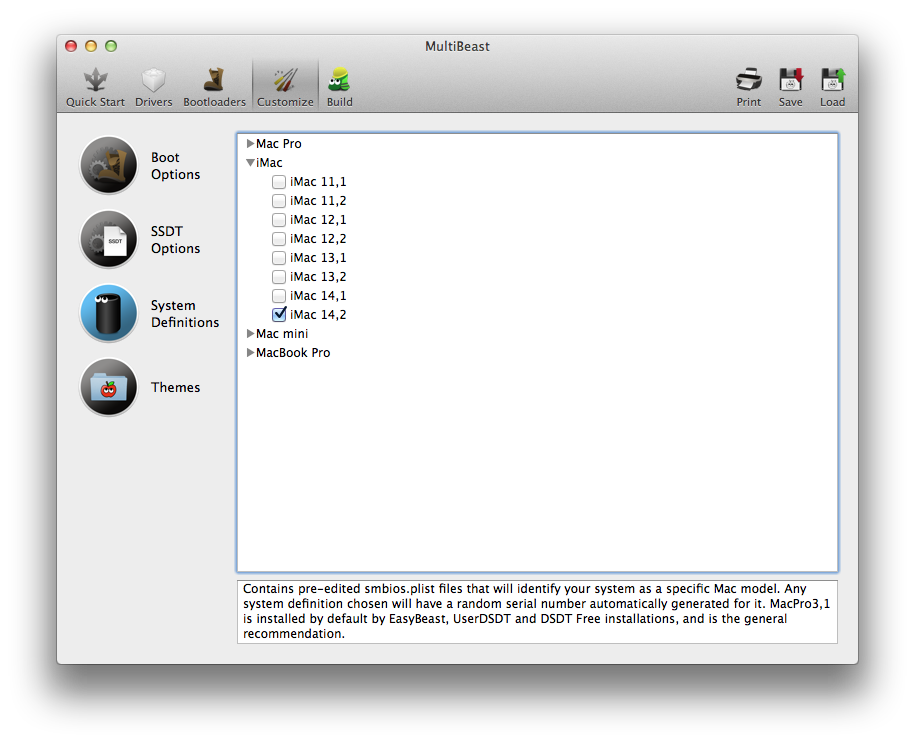Click the smbios.plist description text box
Image resolution: width=915 pixels, height=743 pixels.
537,612
